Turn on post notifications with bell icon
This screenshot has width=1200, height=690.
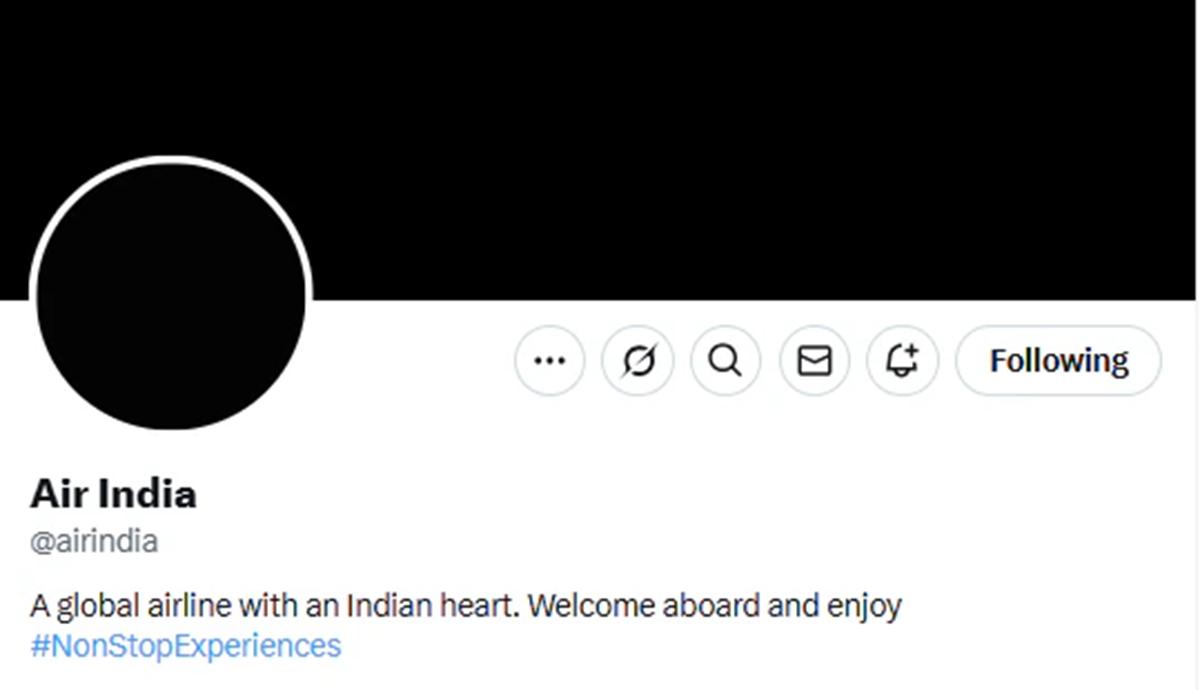click(903, 360)
